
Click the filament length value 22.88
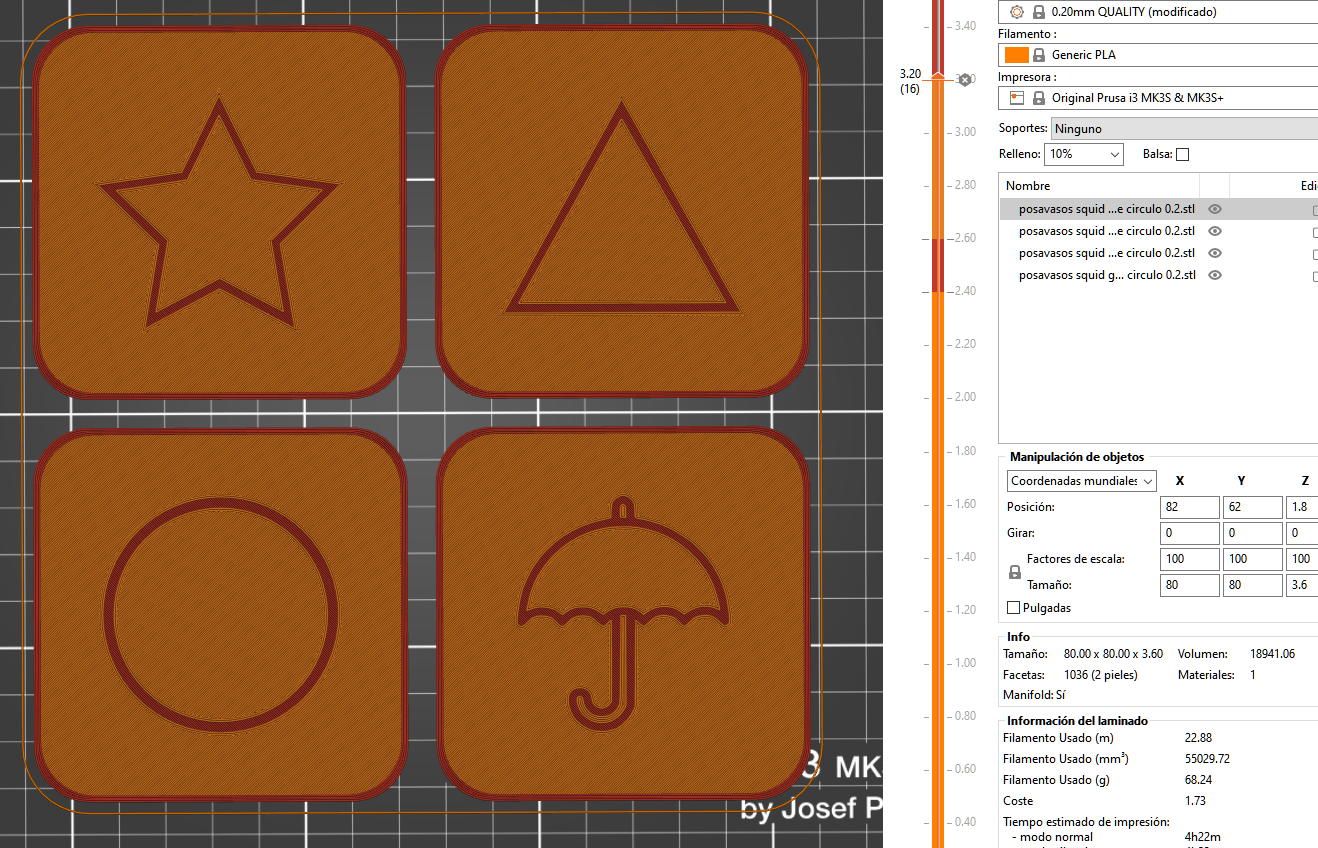pos(1198,738)
